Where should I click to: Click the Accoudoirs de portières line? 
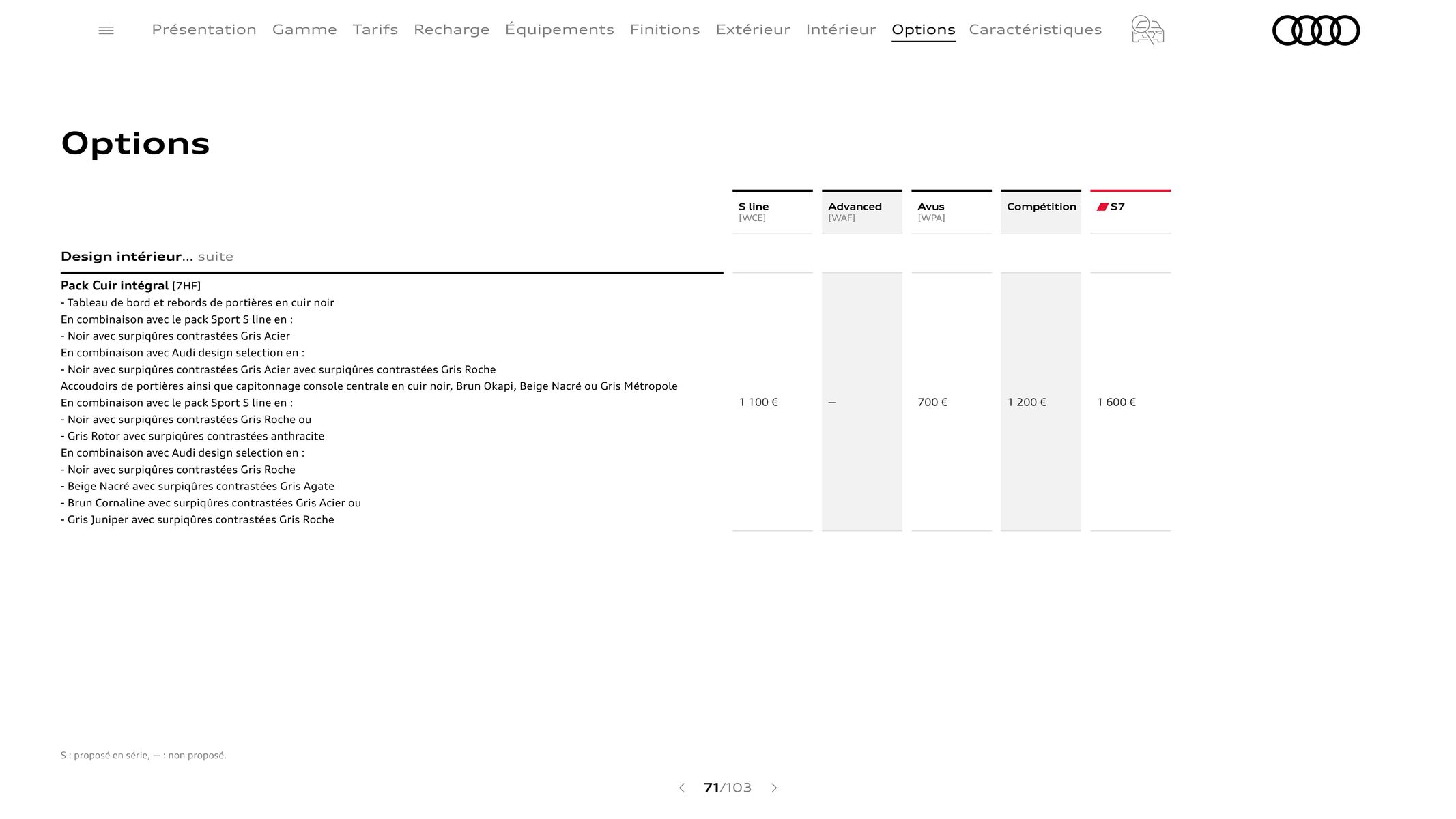pos(369,386)
